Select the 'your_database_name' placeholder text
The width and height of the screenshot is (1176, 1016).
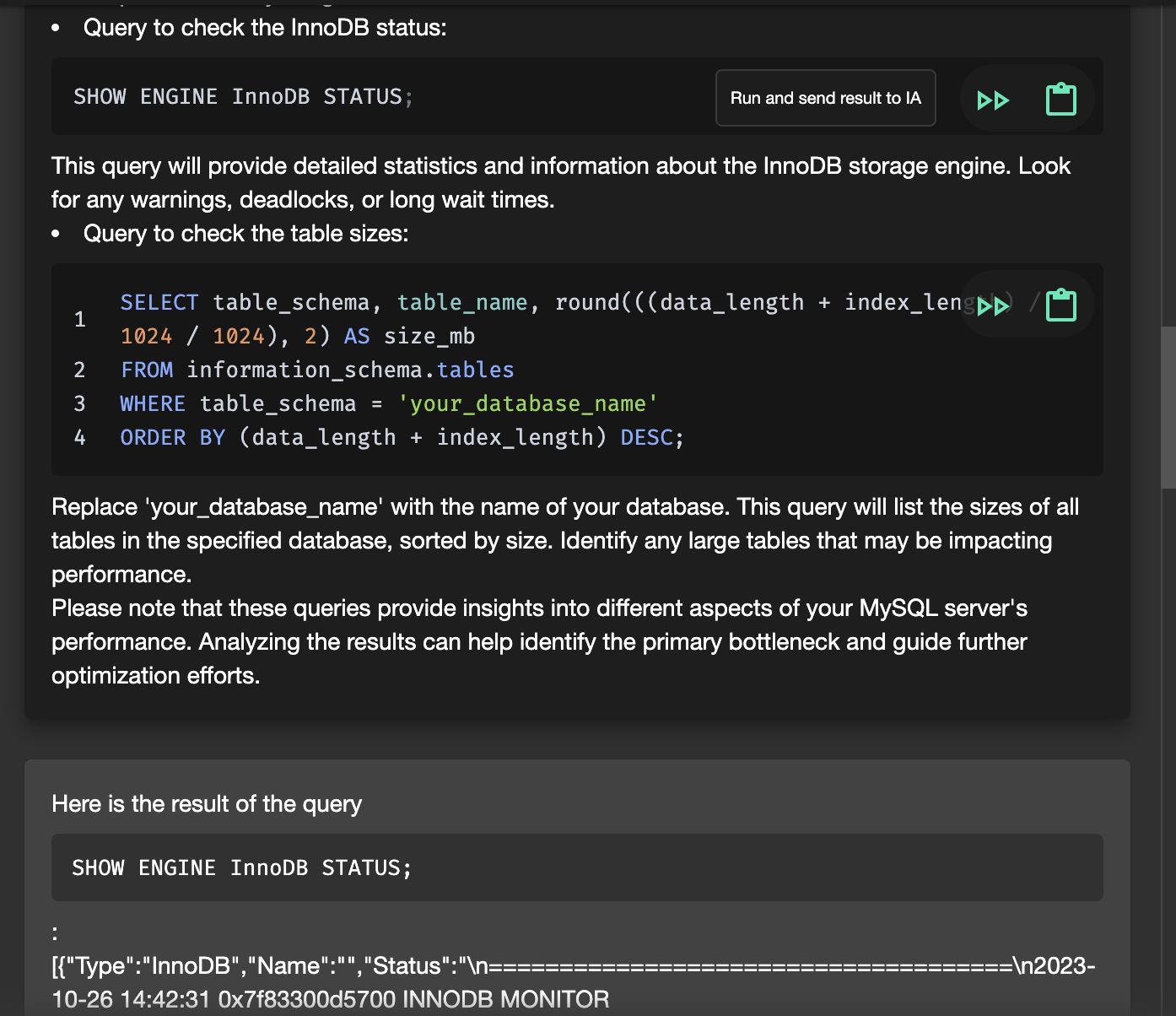coord(529,403)
